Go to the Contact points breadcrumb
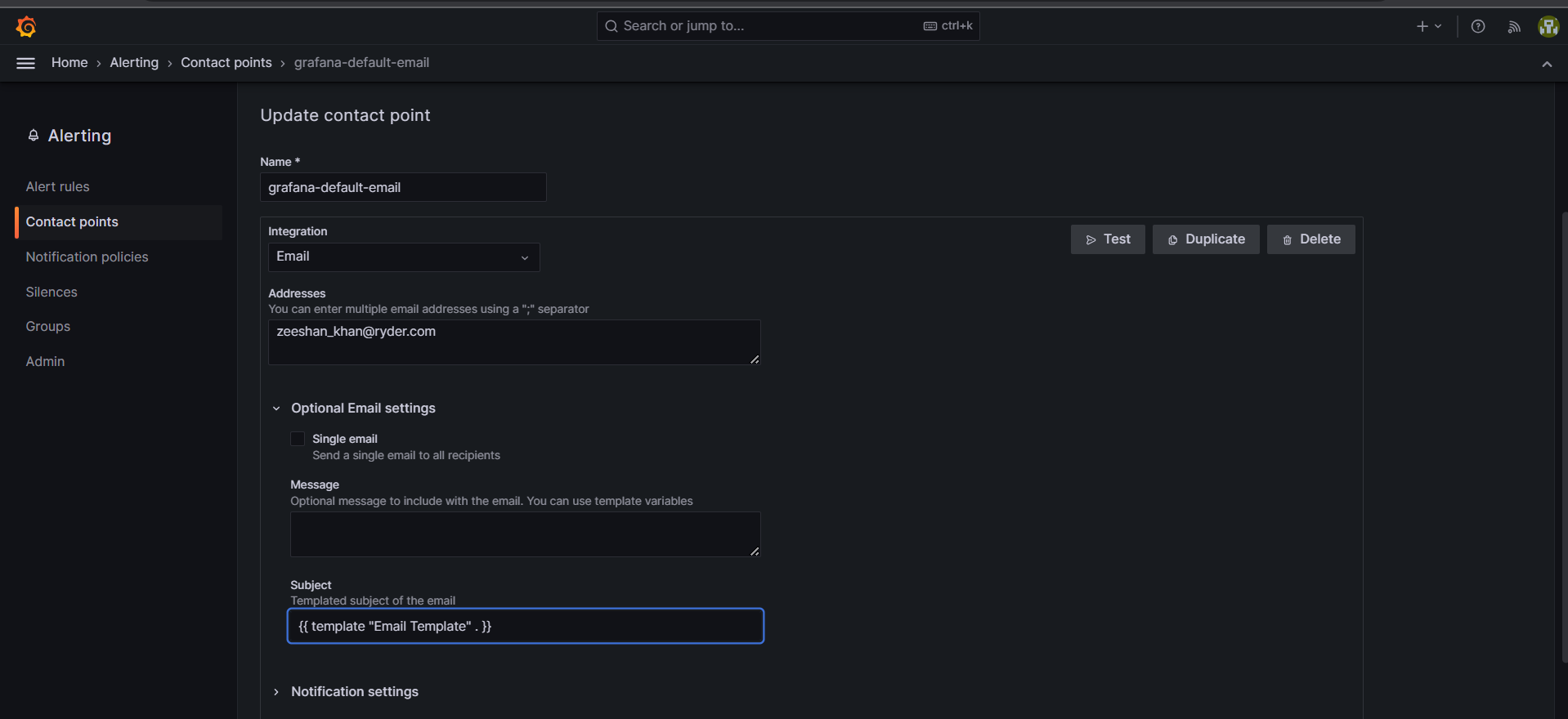 pos(226,63)
